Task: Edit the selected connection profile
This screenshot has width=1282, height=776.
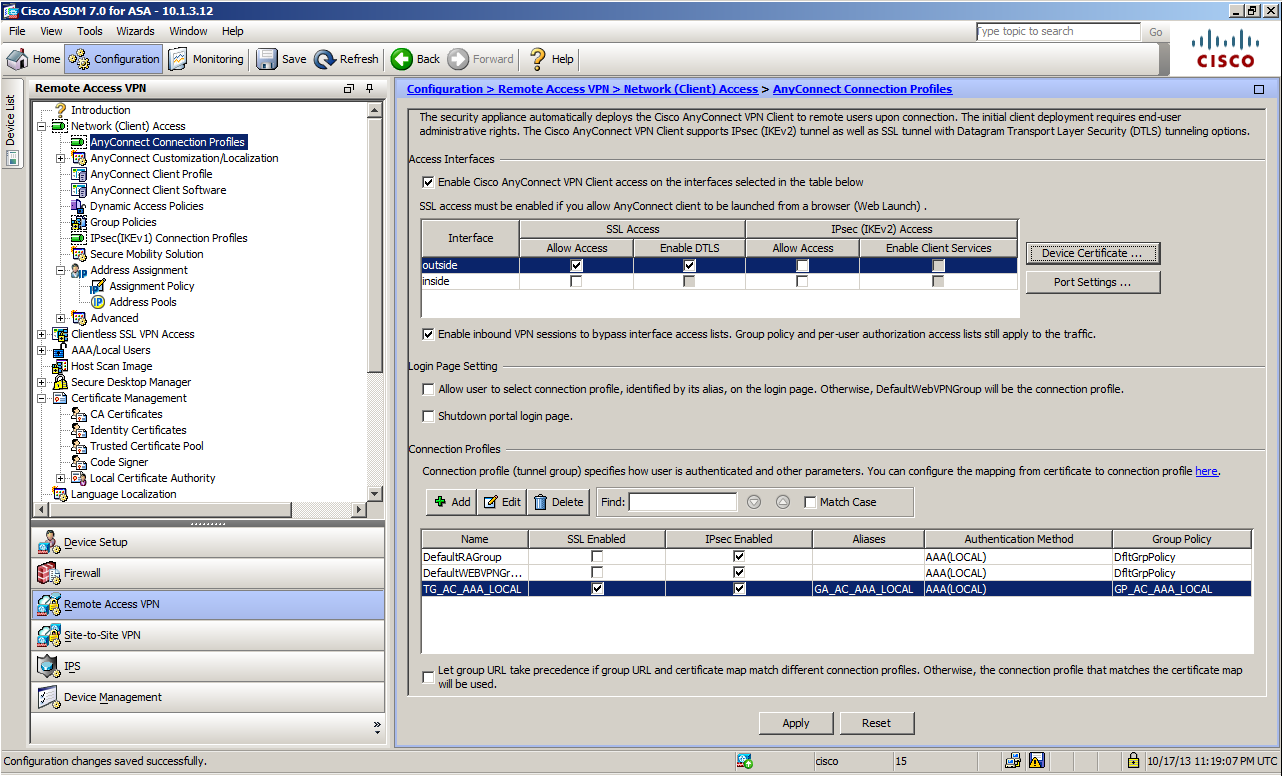Action: click(x=502, y=502)
